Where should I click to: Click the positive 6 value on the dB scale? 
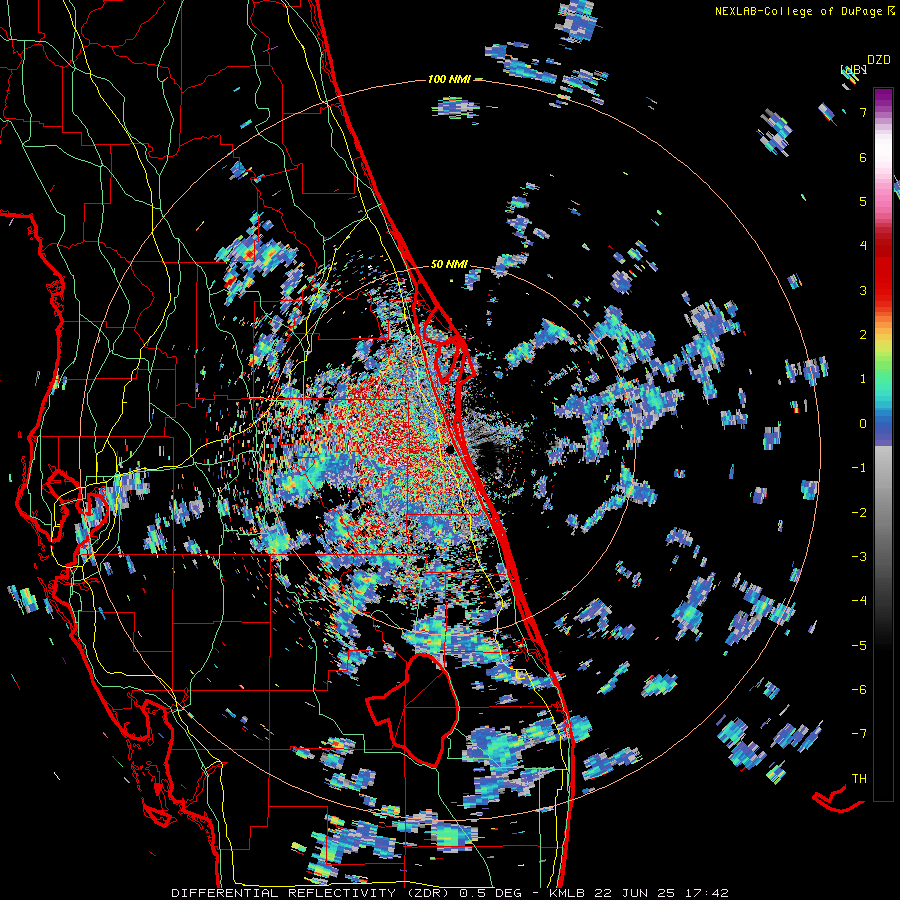pos(863,157)
